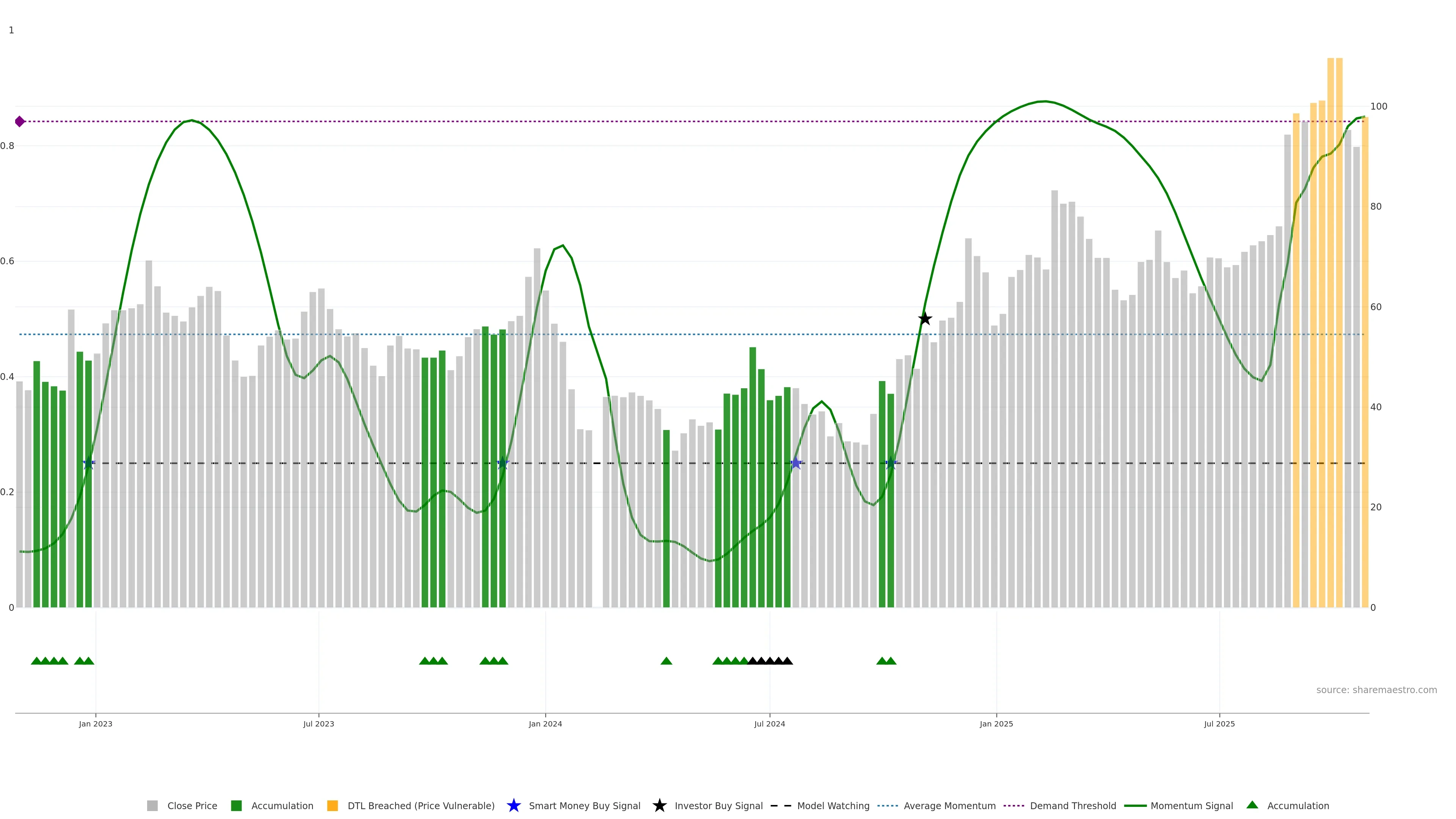Click the Jan 2024 axis label
The image size is (1456, 819).
545,724
